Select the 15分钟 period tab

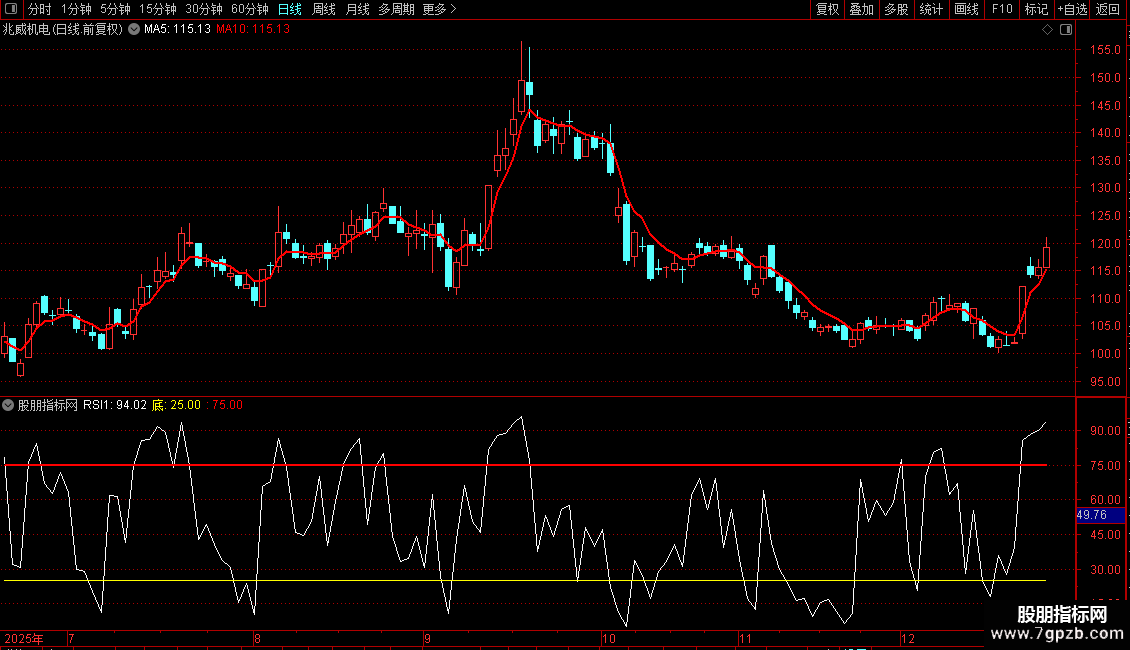pos(158,9)
